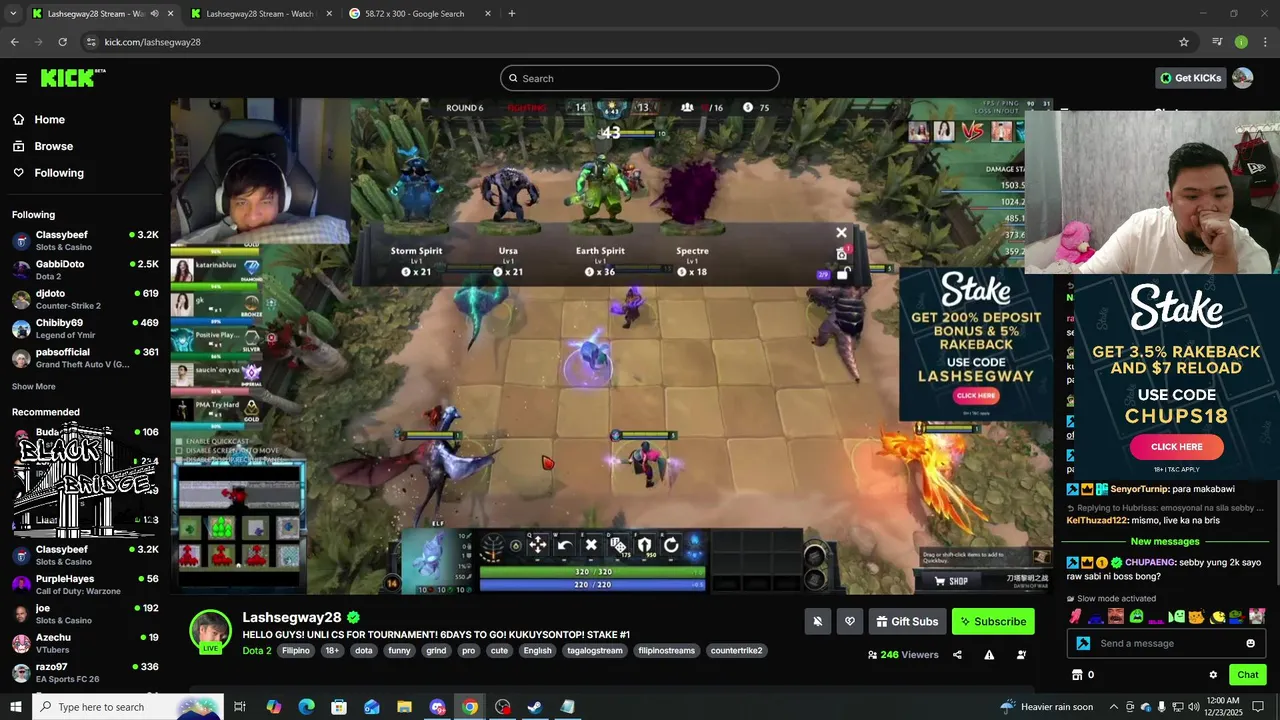Open the hamburger sidebar menu
The image size is (1280, 720).
(x=21, y=78)
